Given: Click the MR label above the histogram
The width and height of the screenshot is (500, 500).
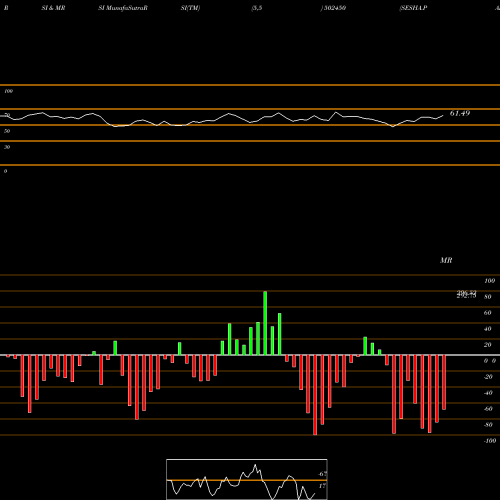Looking at the screenshot, I should tap(446, 260).
